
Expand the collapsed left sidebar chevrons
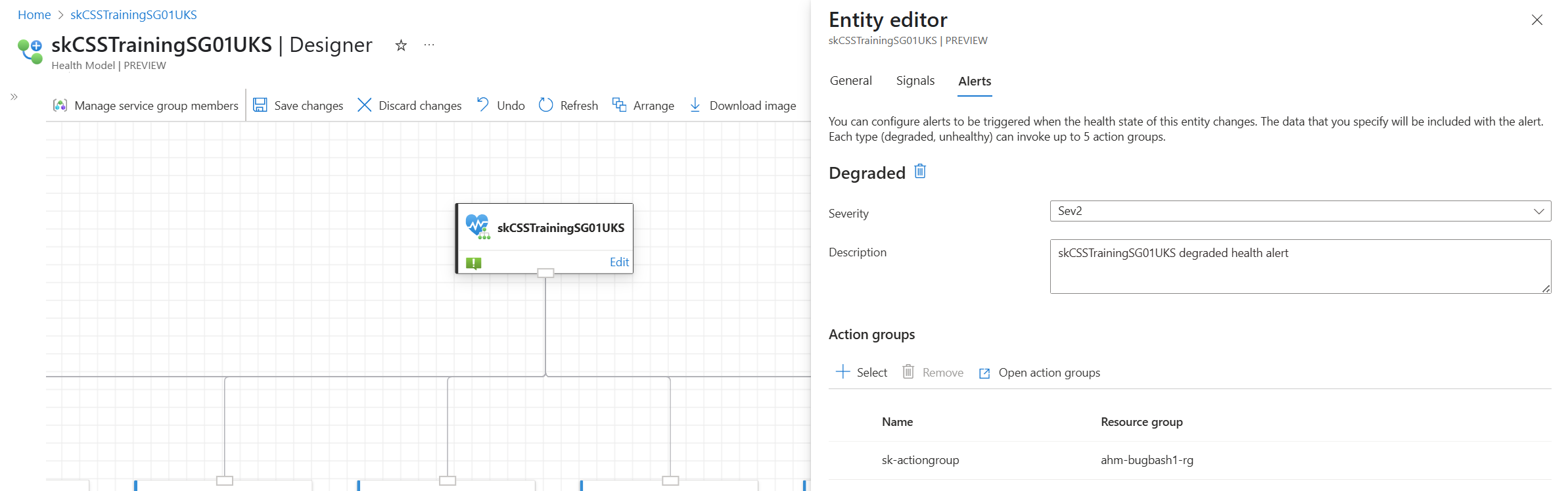point(14,97)
